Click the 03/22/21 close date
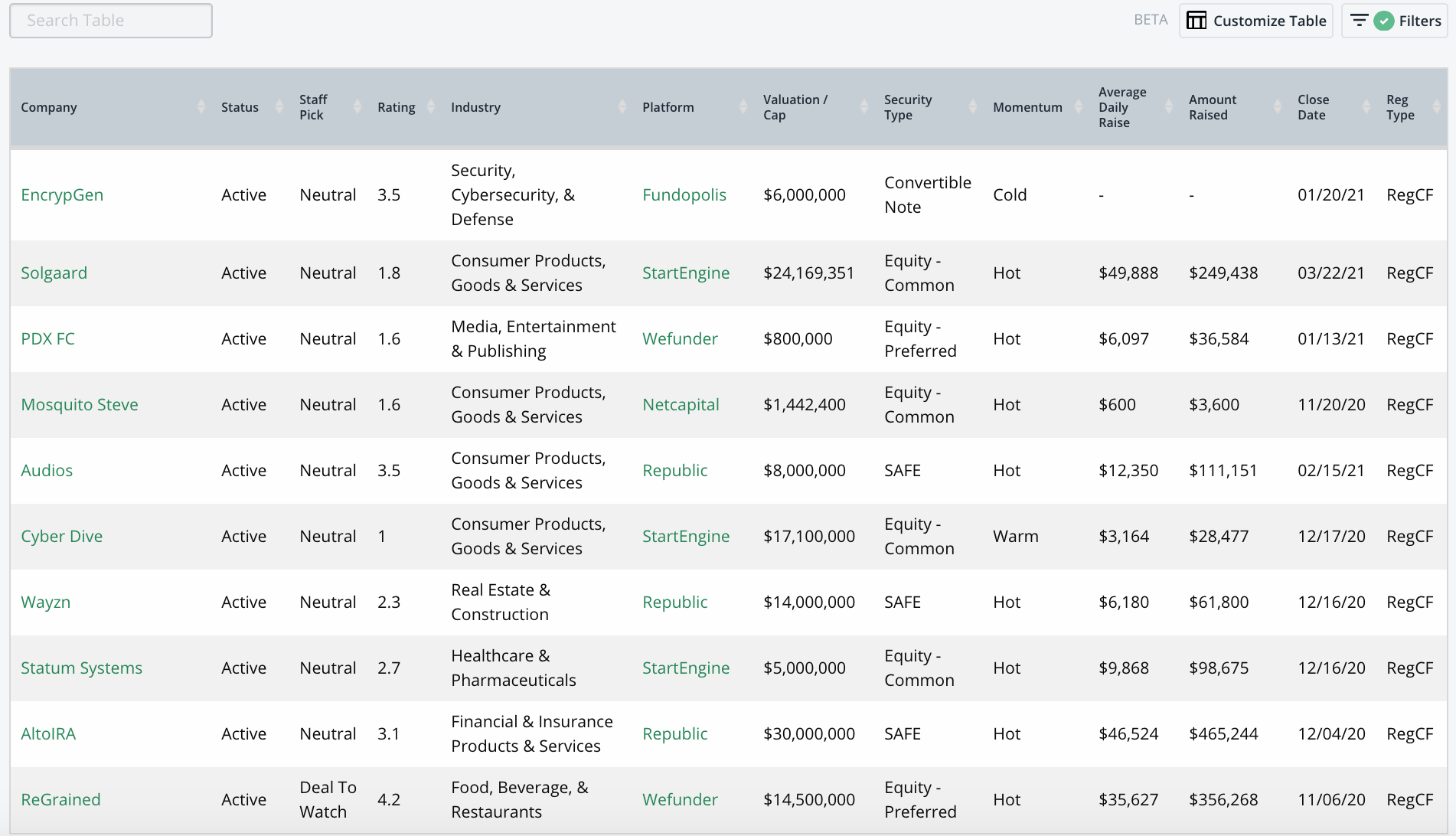Screen dimensions: 1456x836 coord(1331,273)
